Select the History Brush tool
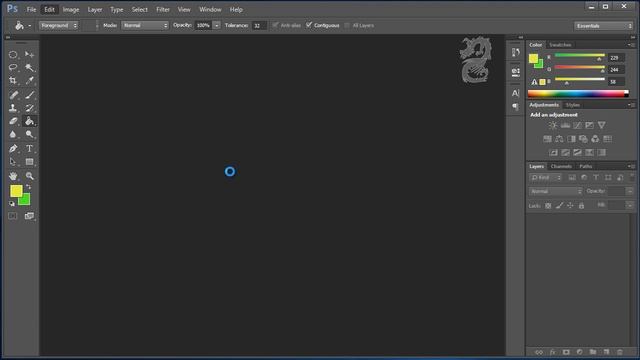 29,108
